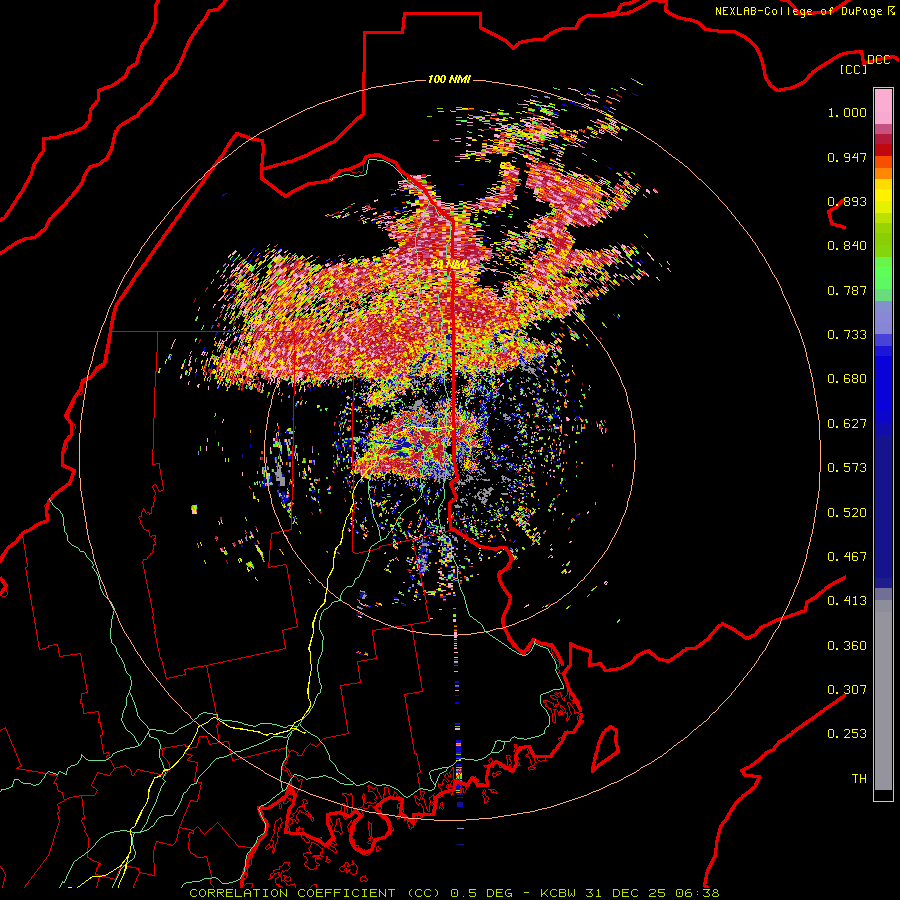
Task: Click the 50 NMI range ring label
Action: click(x=449, y=265)
